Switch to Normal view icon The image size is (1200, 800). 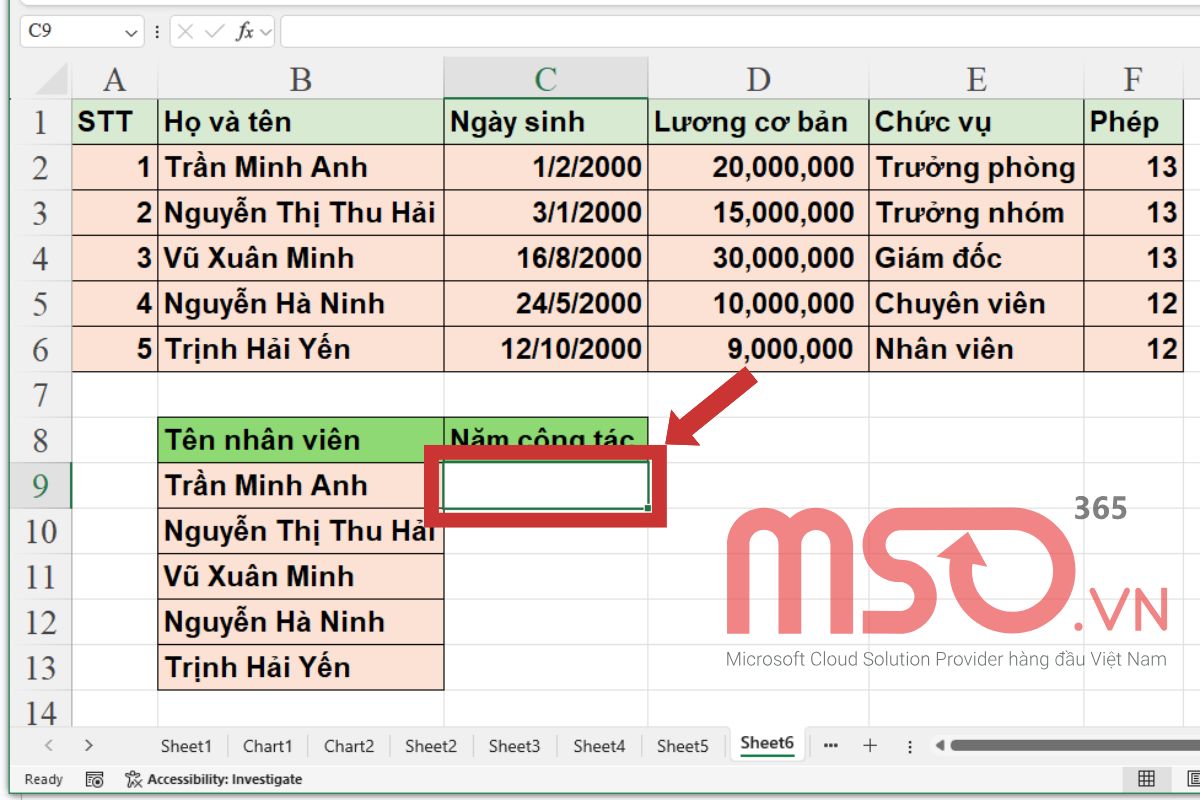1146,779
